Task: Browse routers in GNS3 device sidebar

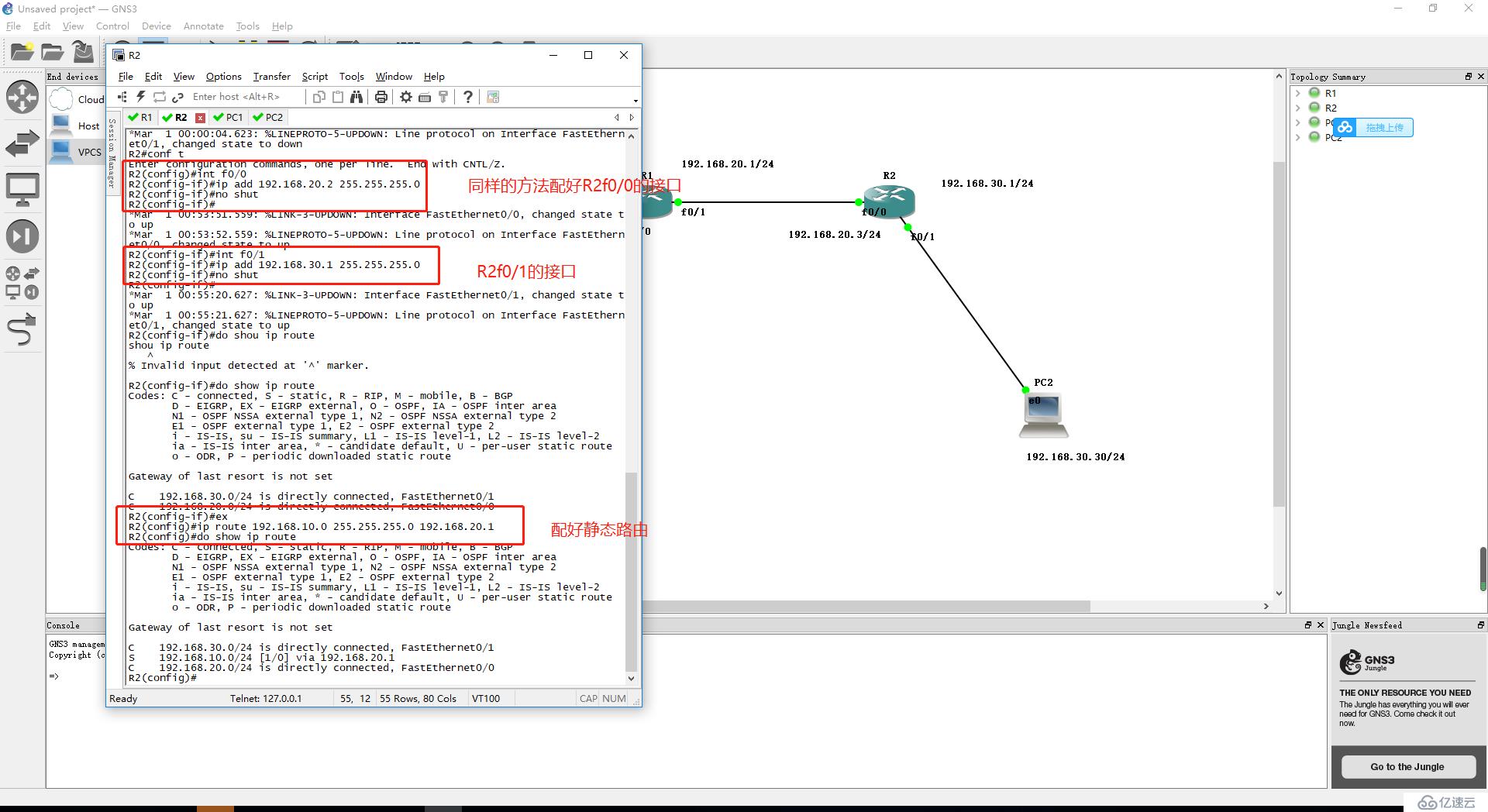Action: (x=22, y=98)
